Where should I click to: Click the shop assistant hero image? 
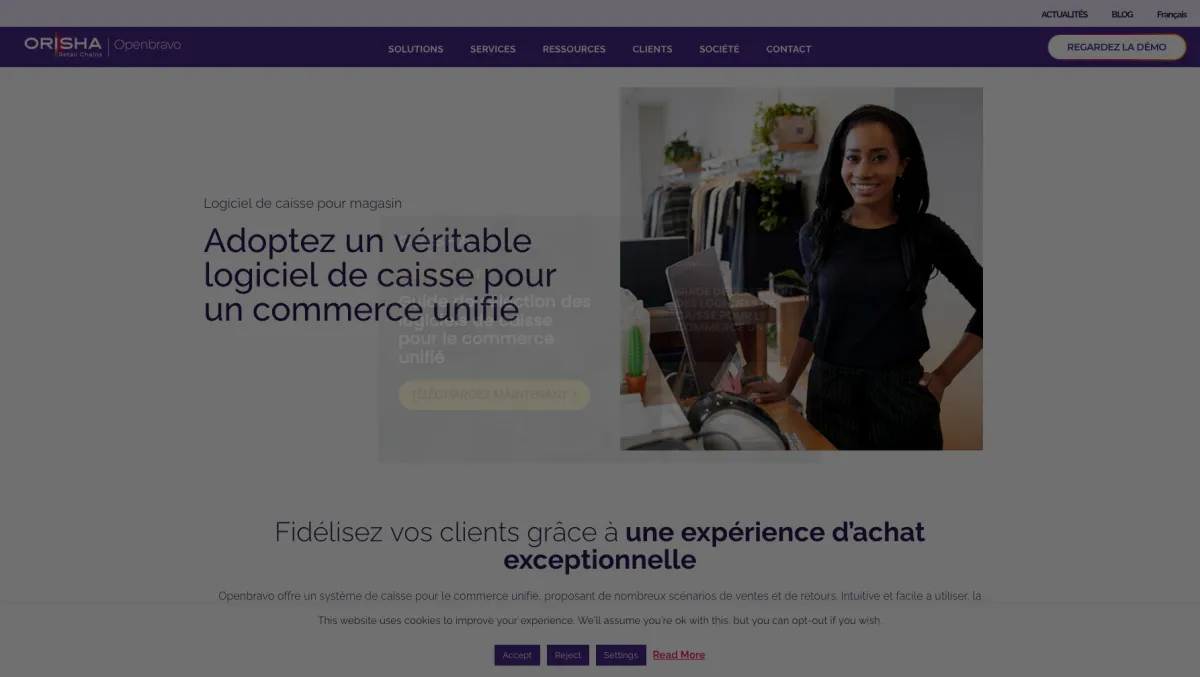tap(801, 268)
